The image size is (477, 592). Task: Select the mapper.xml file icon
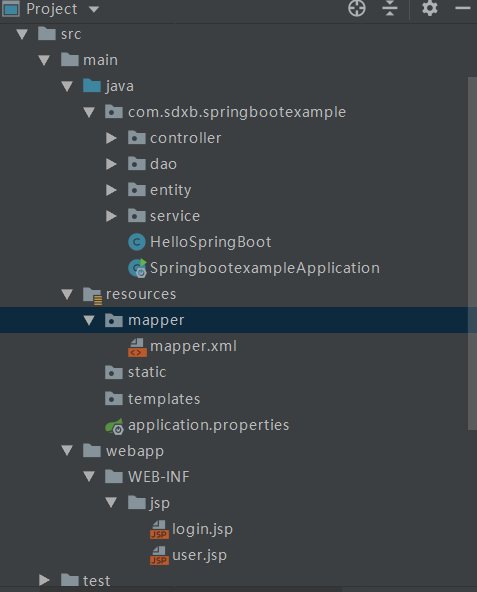[137, 347]
